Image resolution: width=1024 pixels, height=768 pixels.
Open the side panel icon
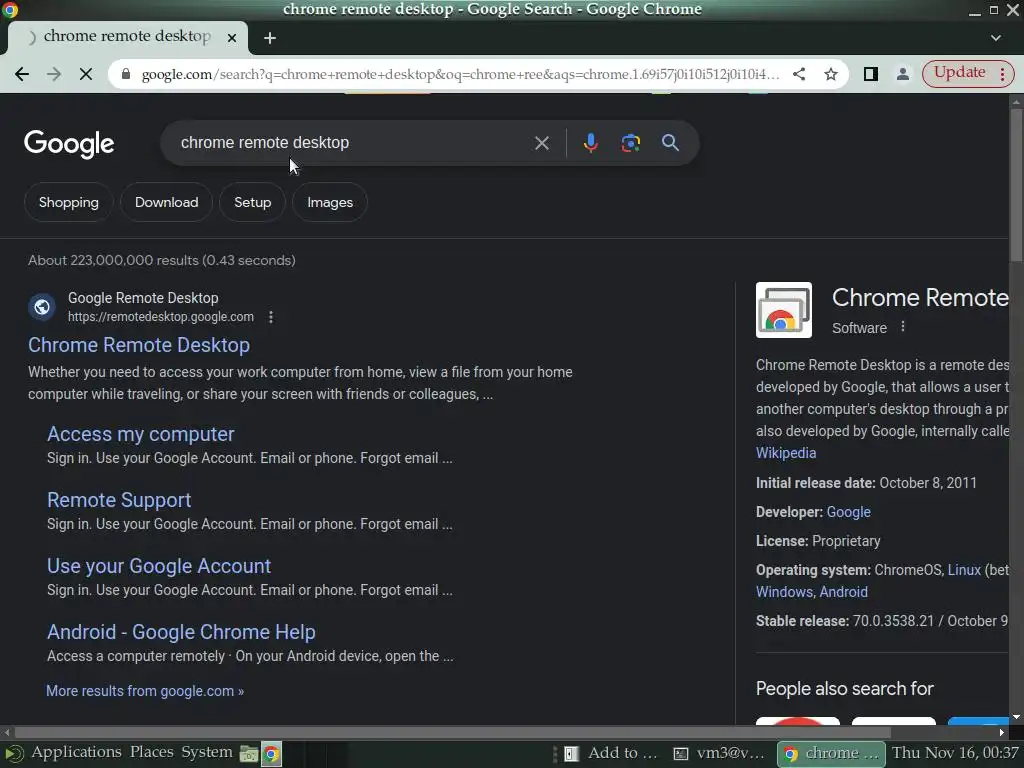coord(871,74)
